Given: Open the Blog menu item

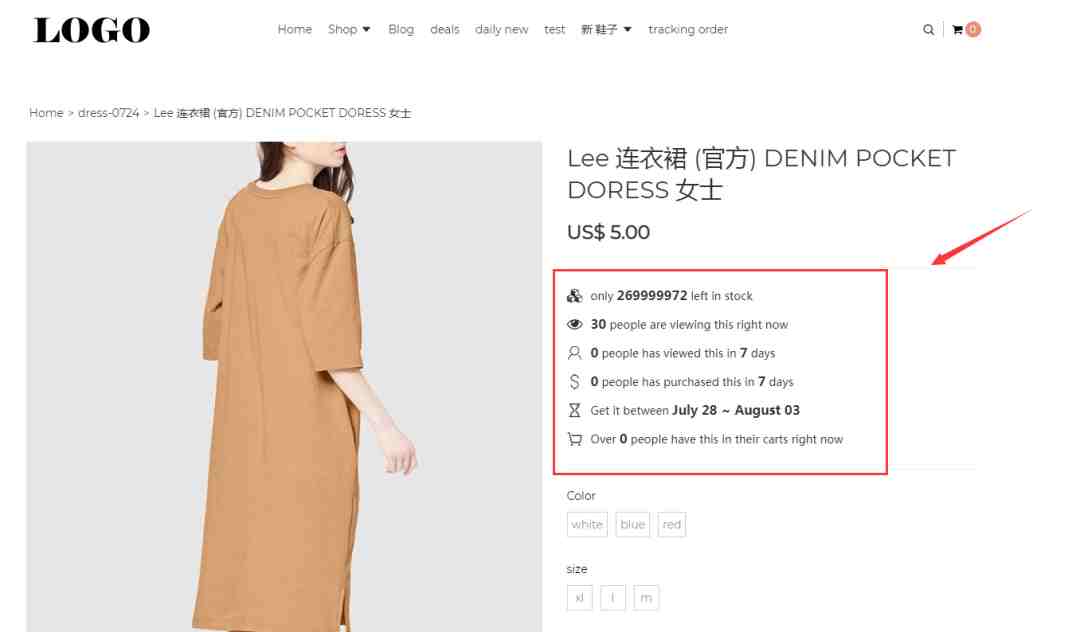Looking at the screenshot, I should 401,30.
